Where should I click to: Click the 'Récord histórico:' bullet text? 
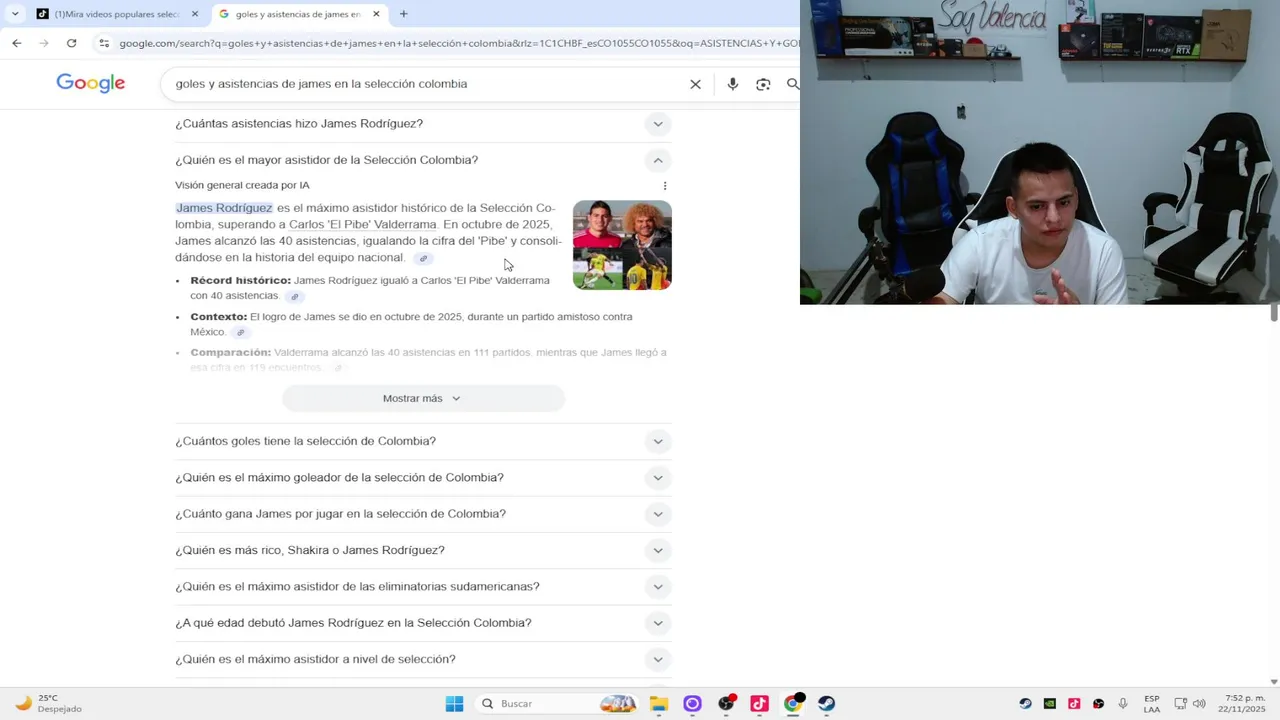point(240,281)
